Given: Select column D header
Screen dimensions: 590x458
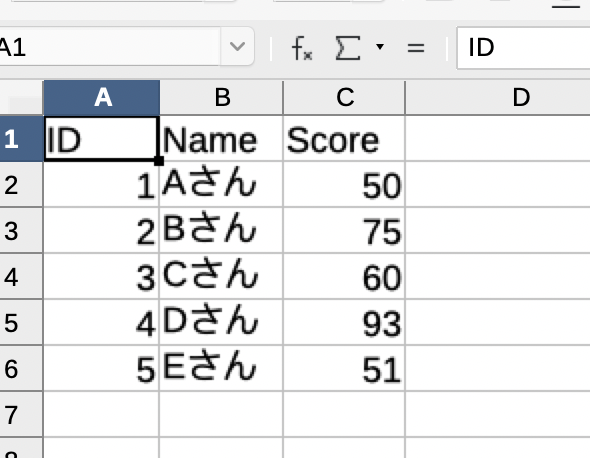Looking at the screenshot, I should click(x=498, y=97).
